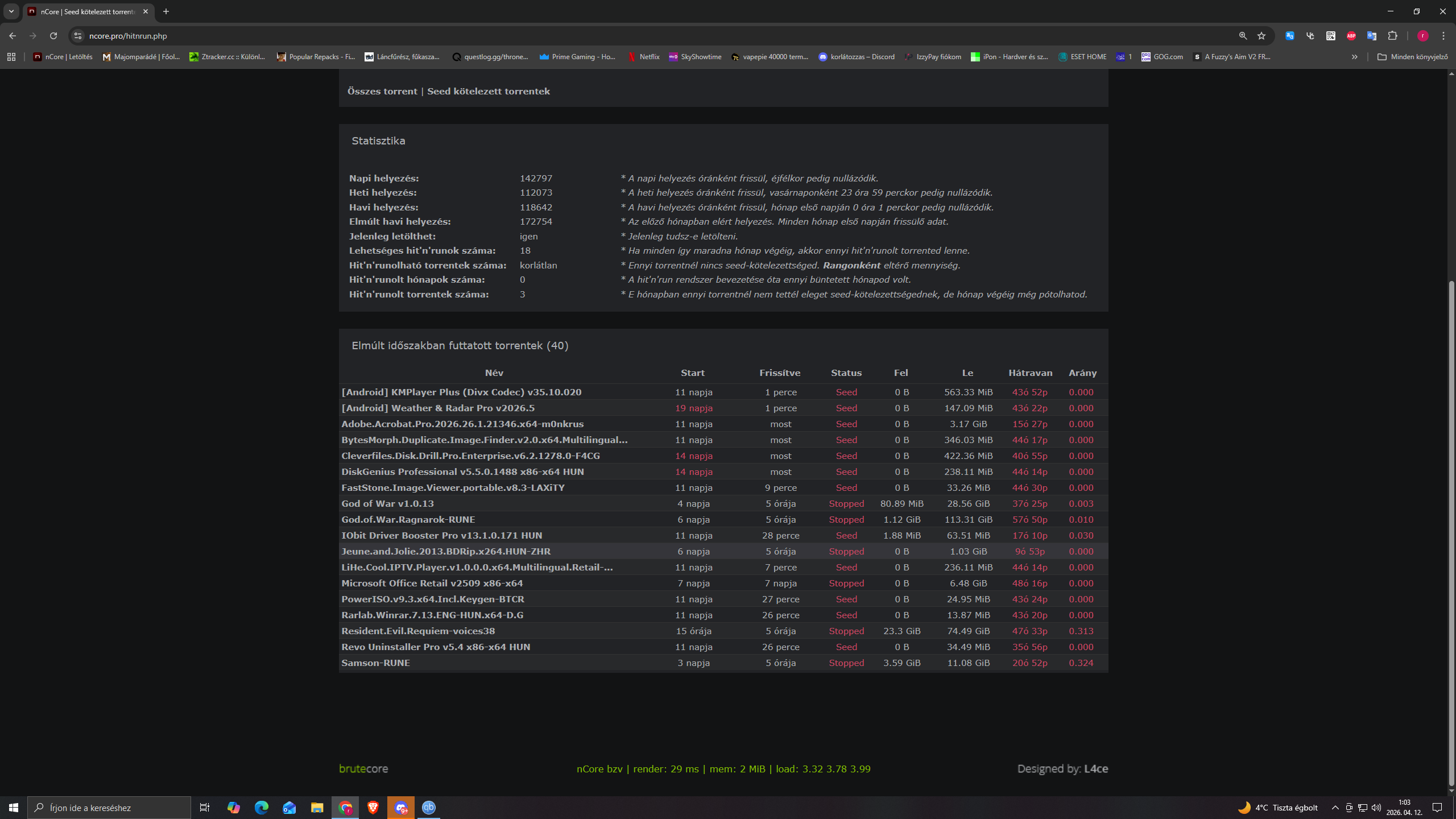Image resolution: width=1456 pixels, height=819 pixels.
Task: Open the Adblock Plus extension
Action: click(1351, 36)
